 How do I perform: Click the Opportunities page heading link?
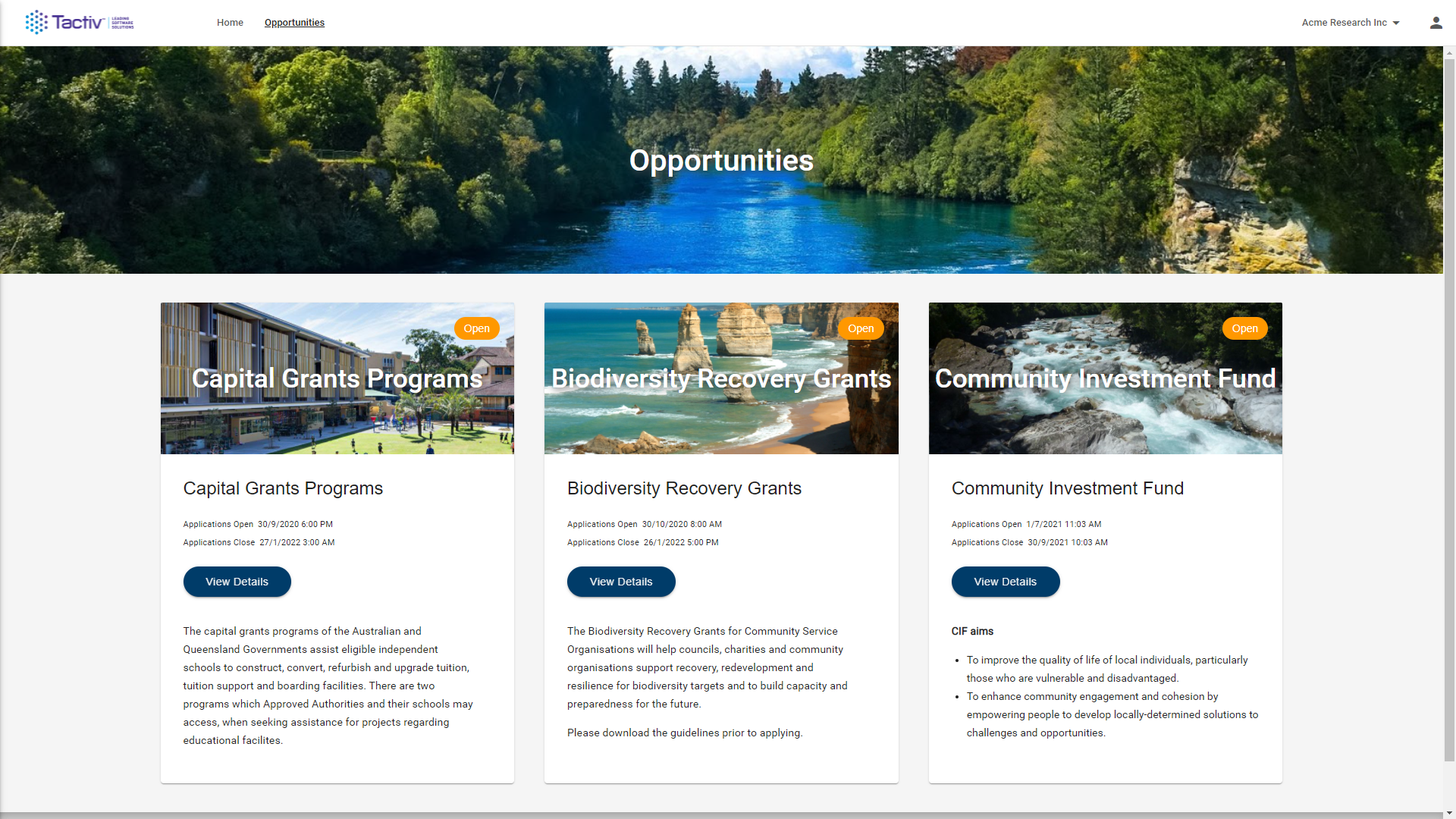point(294,22)
